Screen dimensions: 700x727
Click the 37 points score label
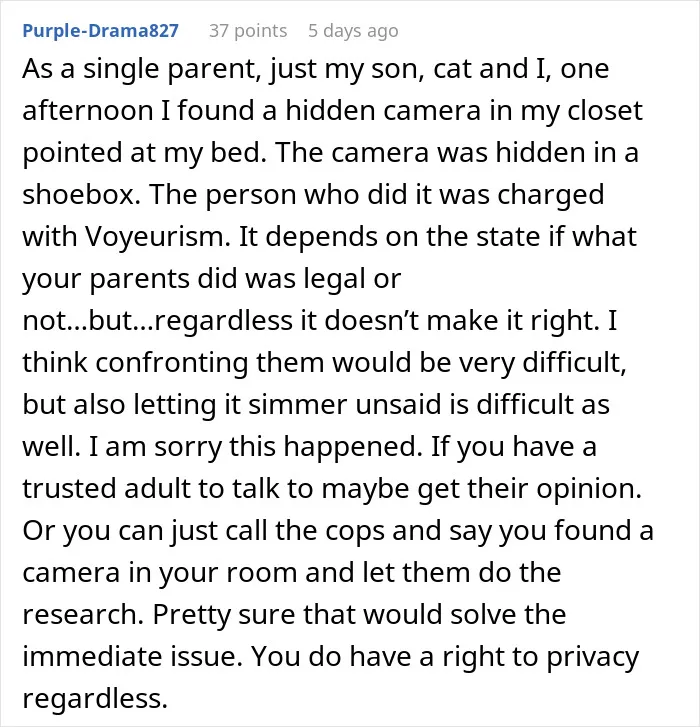click(248, 31)
